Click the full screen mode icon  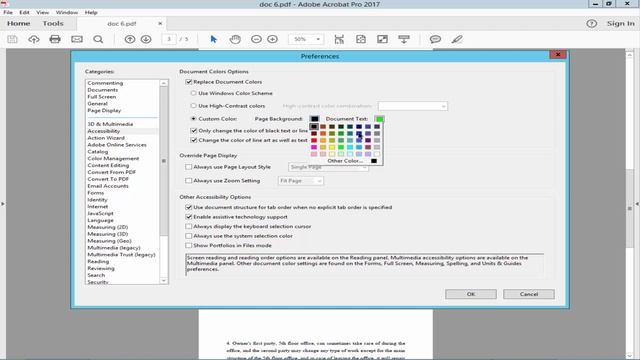pos(382,39)
